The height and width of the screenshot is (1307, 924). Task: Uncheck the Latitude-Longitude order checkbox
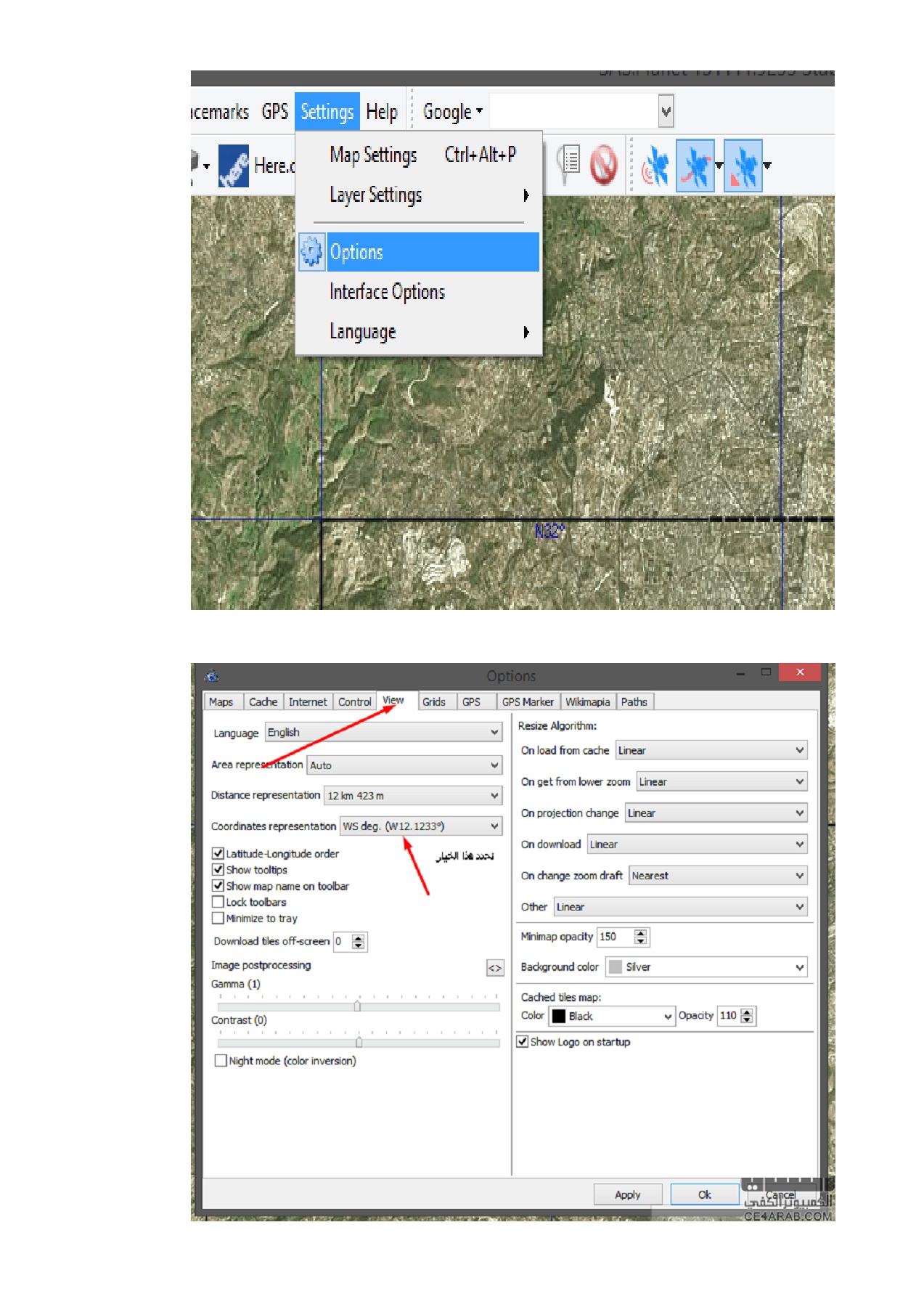click(x=218, y=853)
